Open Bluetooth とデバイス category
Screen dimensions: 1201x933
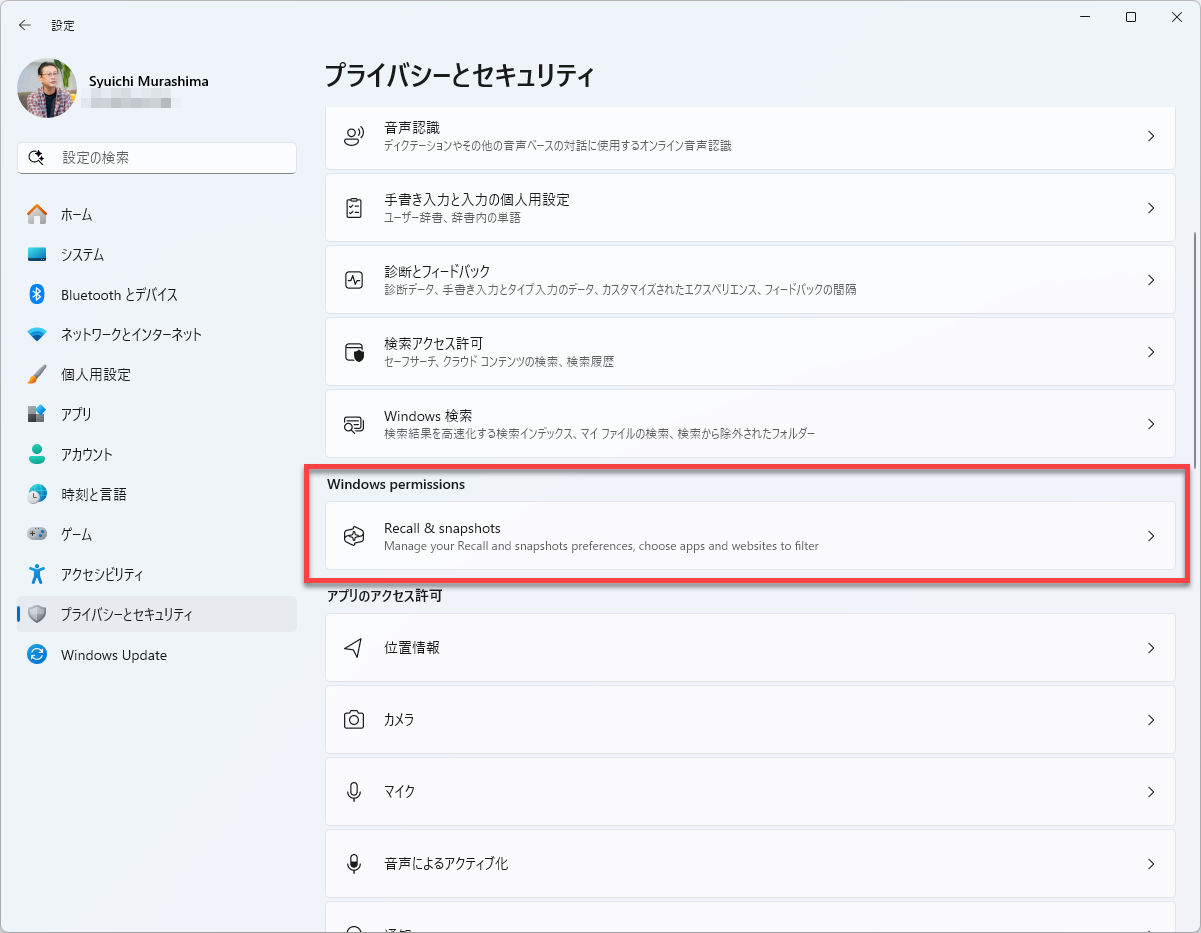pyautogui.click(x=157, y=294)
